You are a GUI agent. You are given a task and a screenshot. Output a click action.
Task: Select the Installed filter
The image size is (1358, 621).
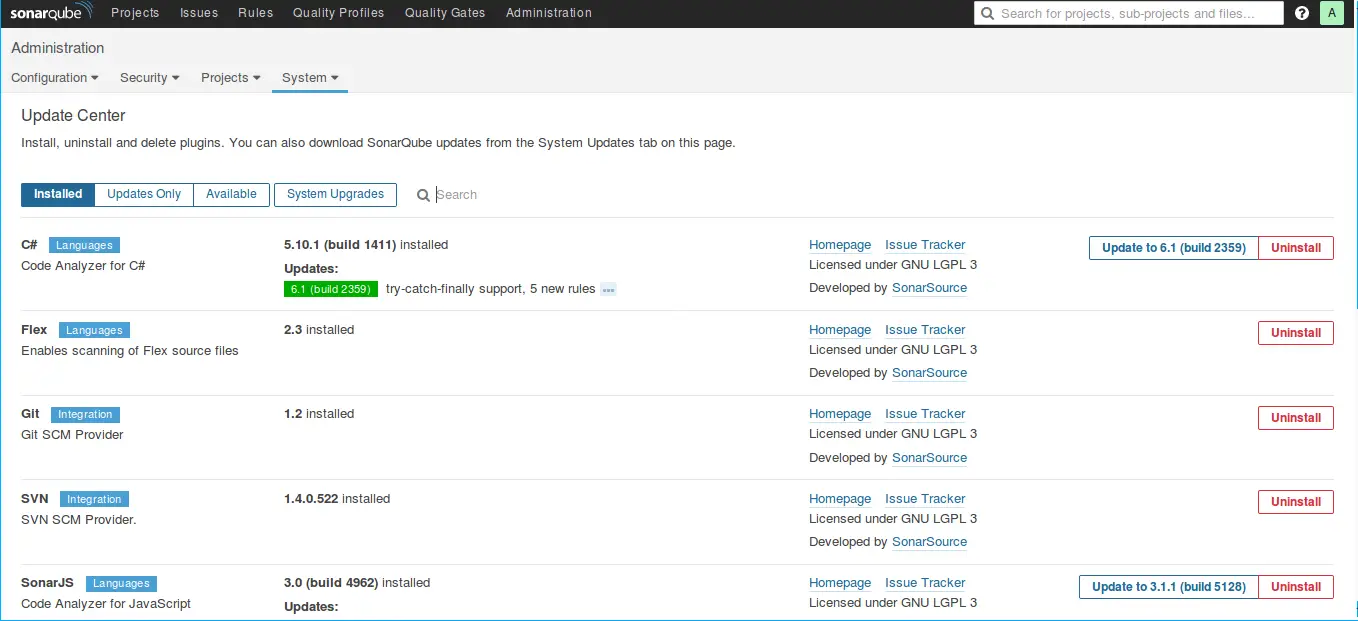(x=58, y=194)
